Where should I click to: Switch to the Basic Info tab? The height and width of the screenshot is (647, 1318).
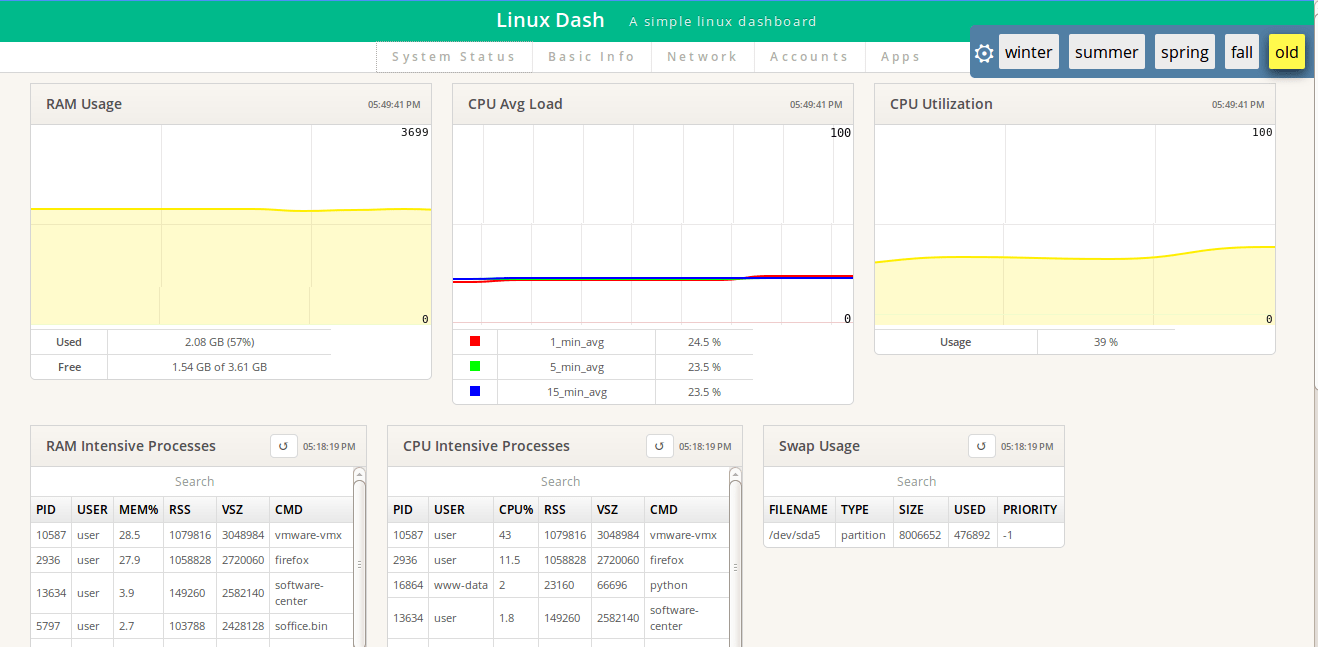591,57
